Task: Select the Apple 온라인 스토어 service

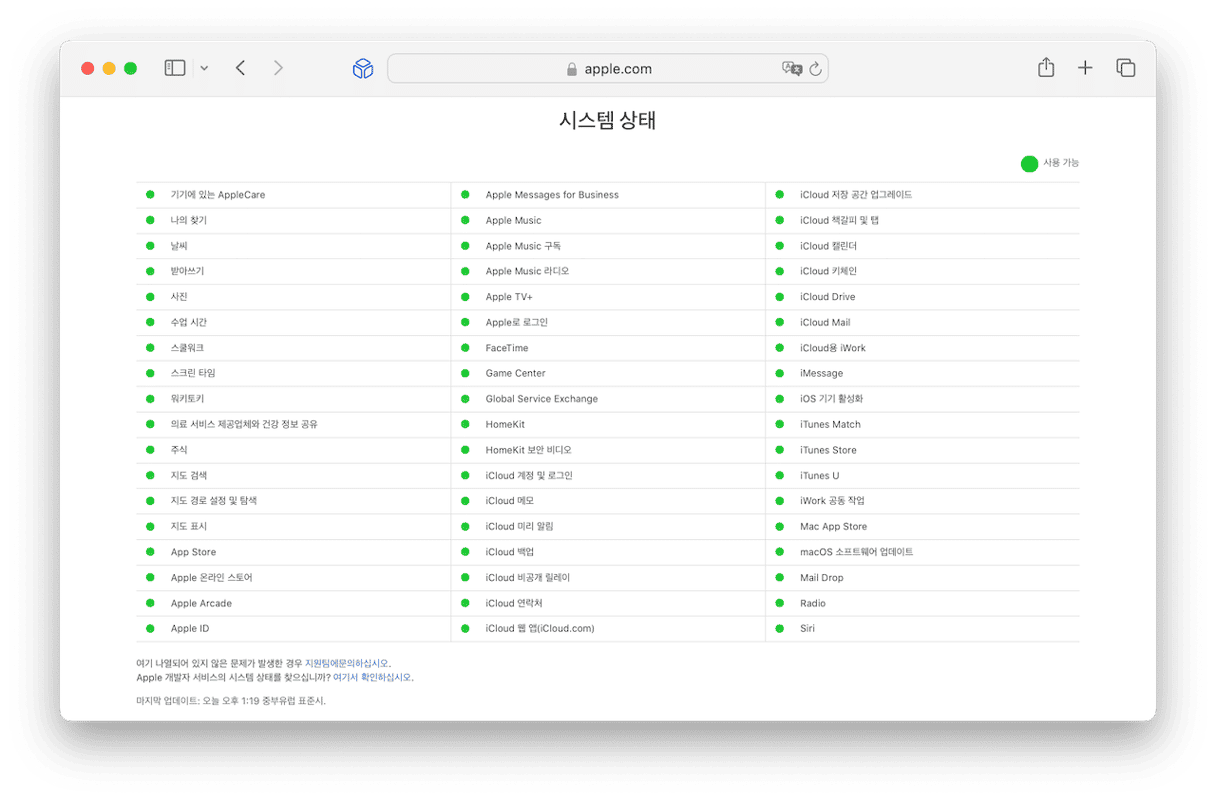Action: coord(293,578)
